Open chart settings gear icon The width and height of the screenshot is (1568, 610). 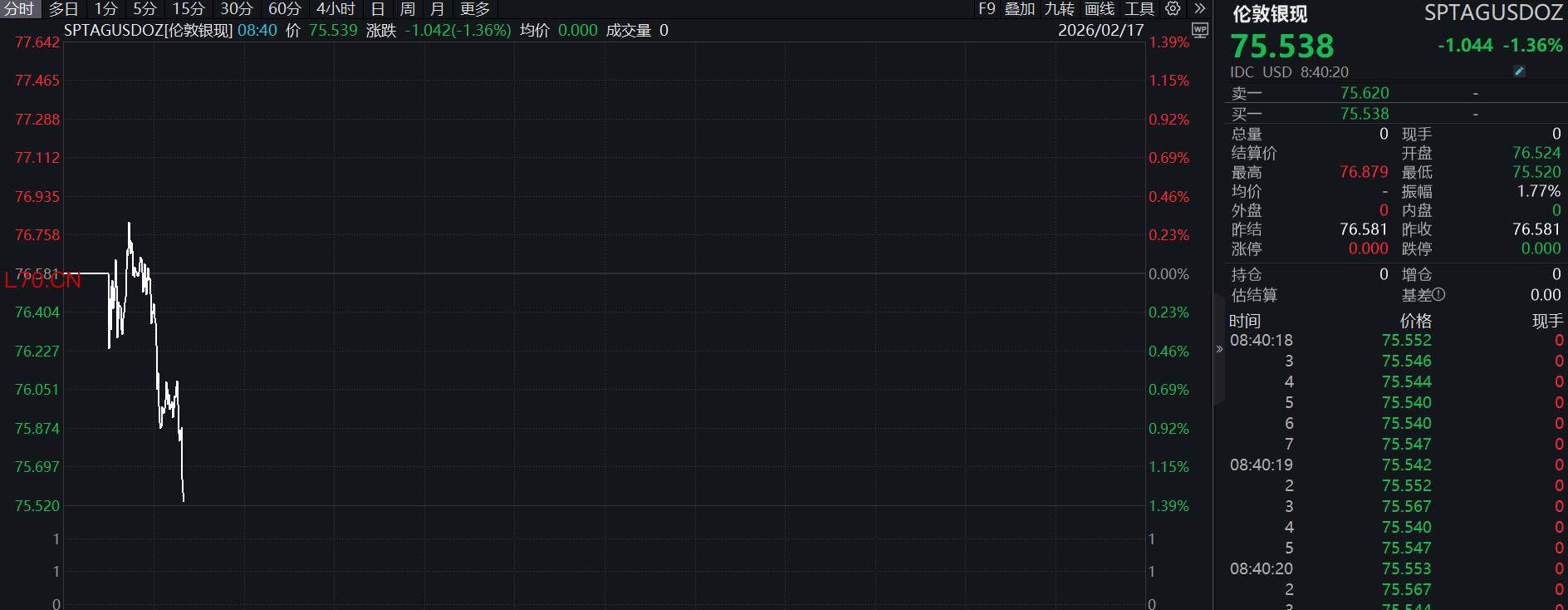tap(1173, 8)
